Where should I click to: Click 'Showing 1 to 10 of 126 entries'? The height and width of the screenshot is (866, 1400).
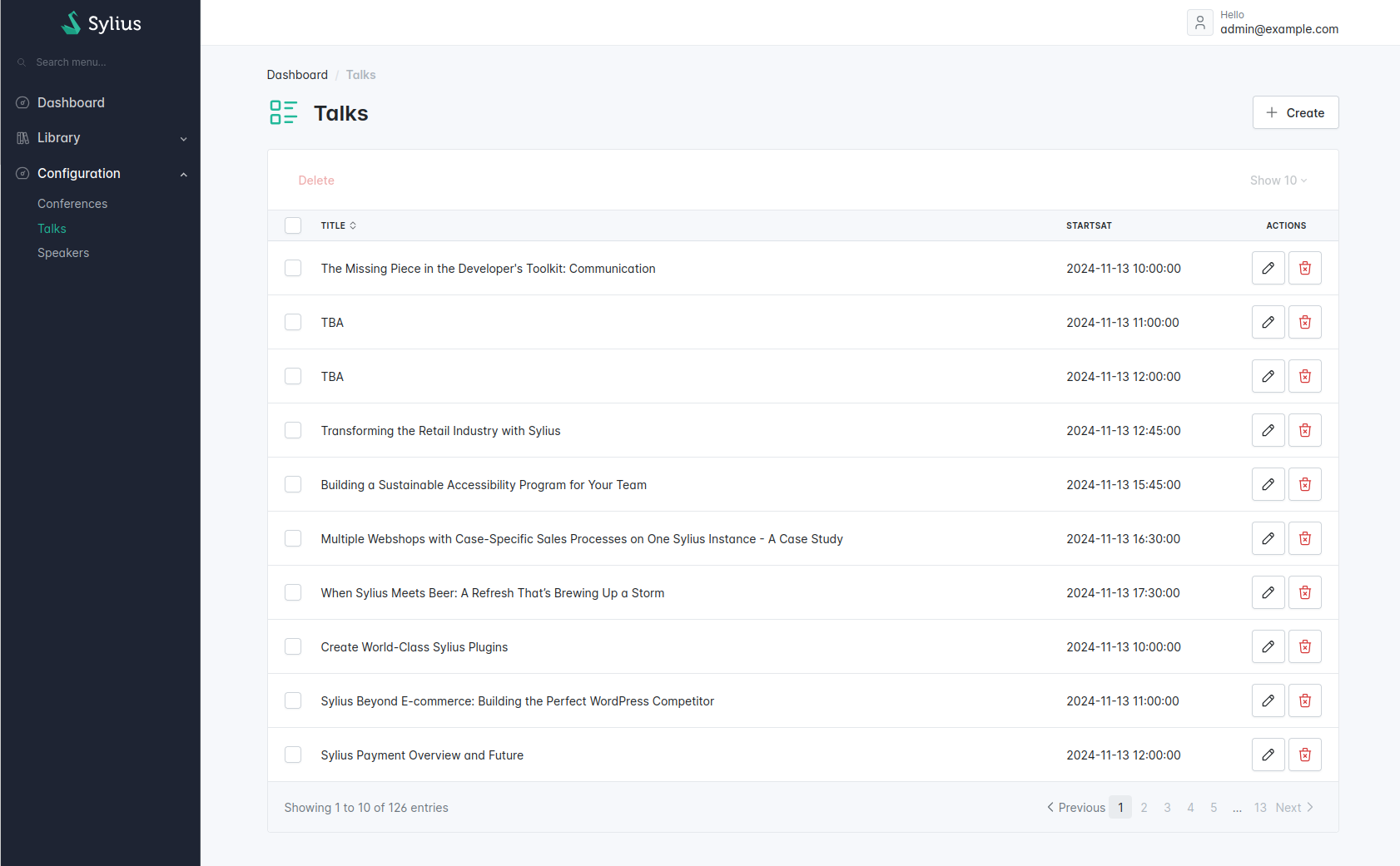click(366, 808)
